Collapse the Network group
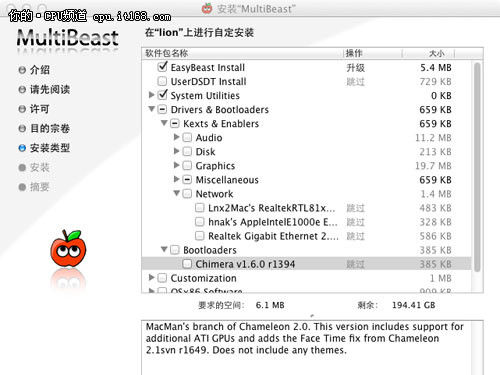Viewport: 500px width, 375px height. (x=177, y=193)
